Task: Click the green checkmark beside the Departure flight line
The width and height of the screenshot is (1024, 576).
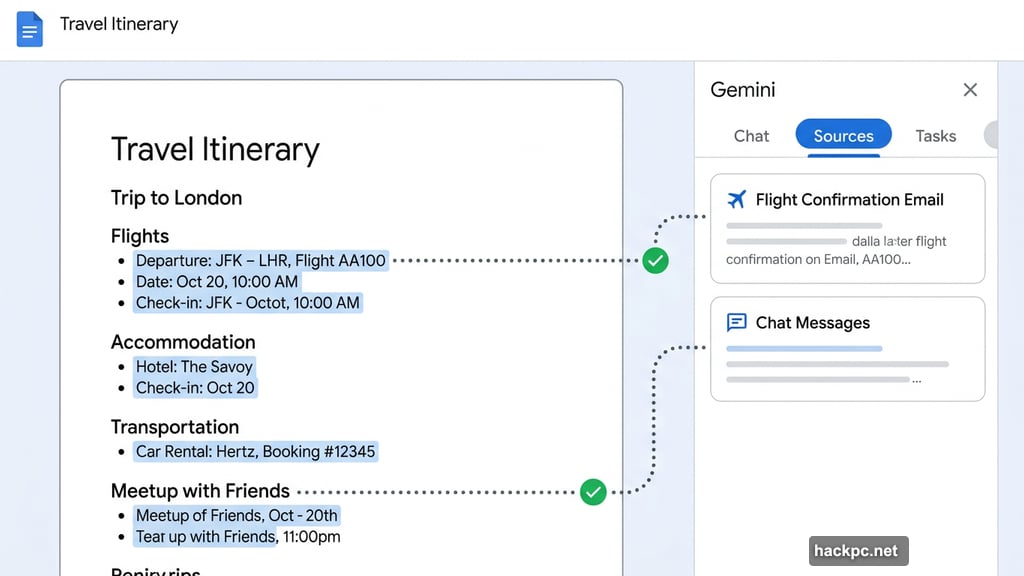Action: point(655,260)
